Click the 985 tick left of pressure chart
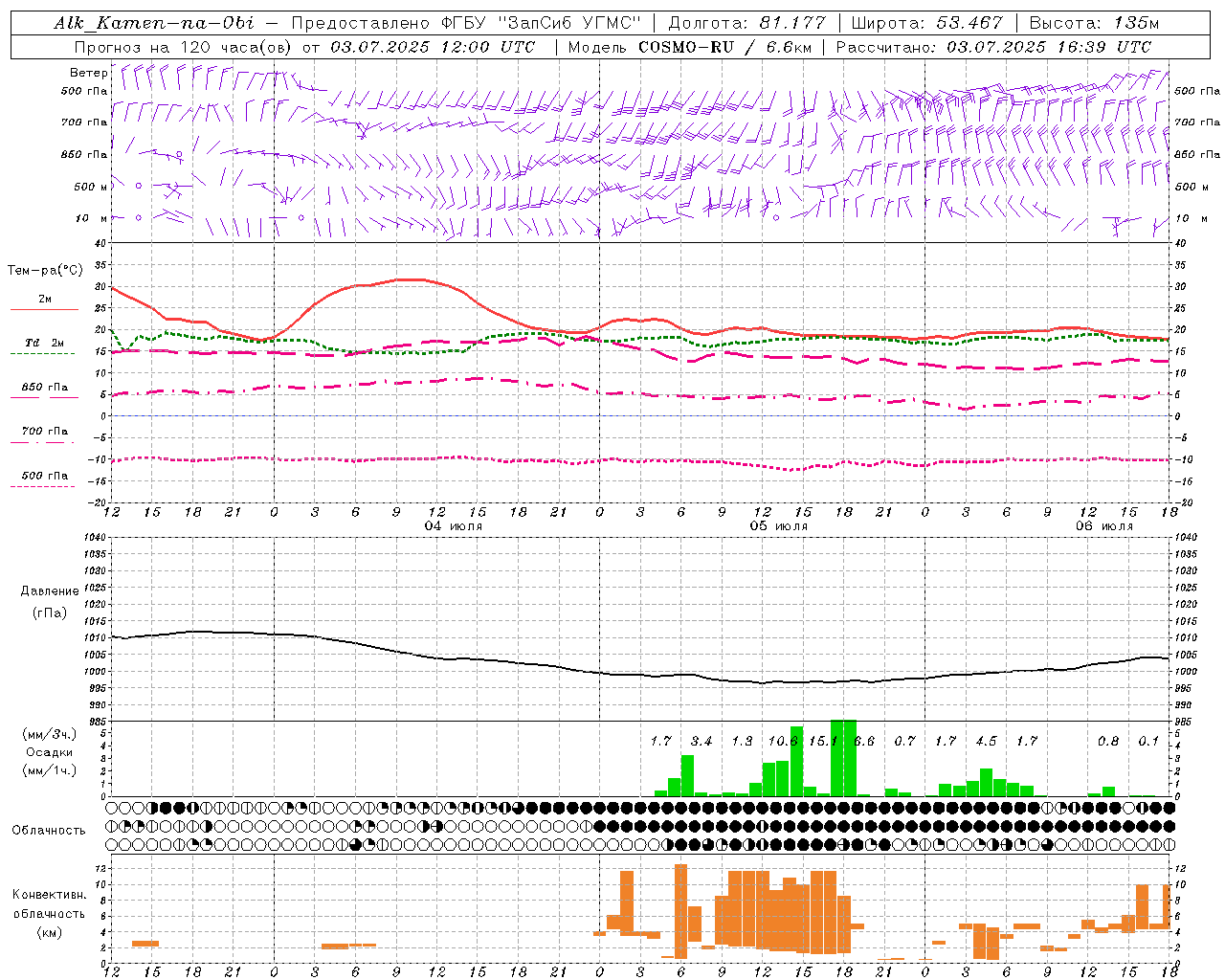1225x980 pixels. [x=96, y=722]
